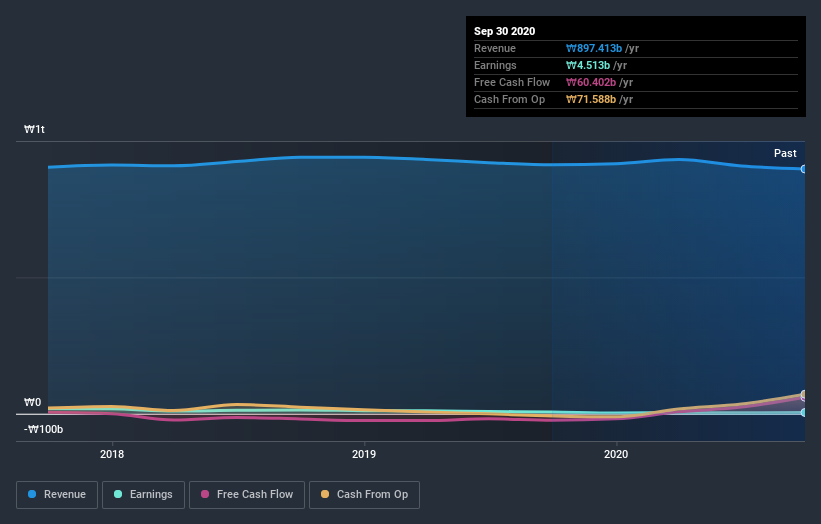Click the blue Revenue end-point marker
This screenshot has height=524, width=821.
pyautogui.click(x=803, y=169)
